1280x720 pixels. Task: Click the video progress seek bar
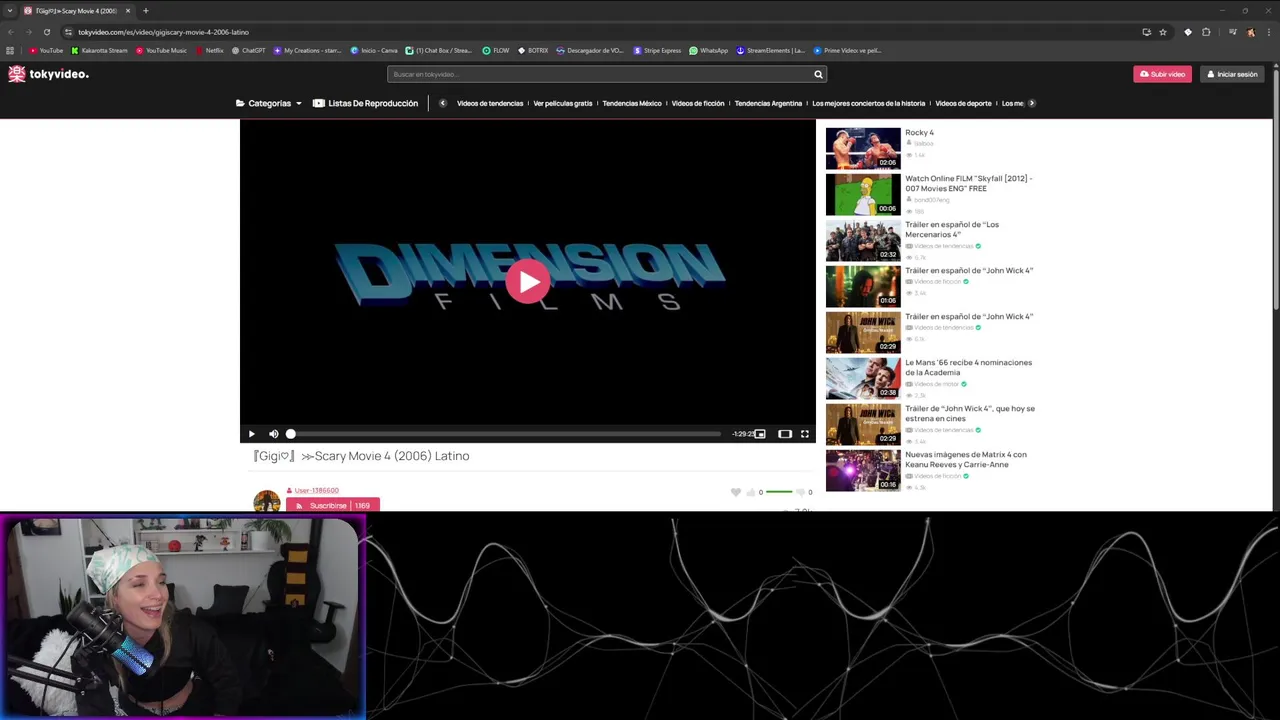[505, 434]
